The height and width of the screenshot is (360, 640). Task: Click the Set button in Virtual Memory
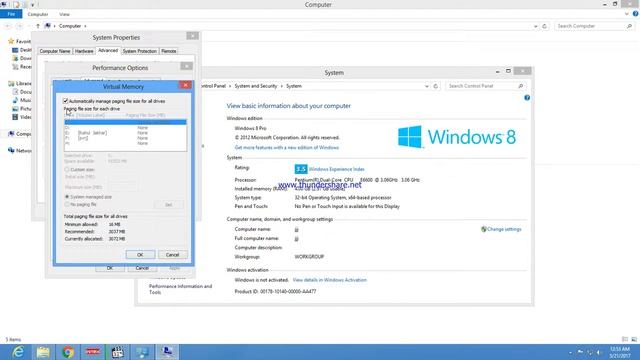tap(169, 204)
